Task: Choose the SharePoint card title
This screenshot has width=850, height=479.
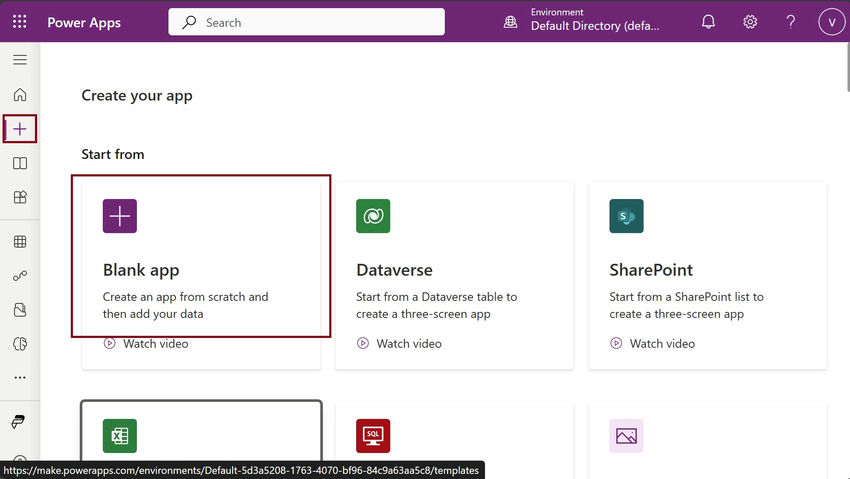Action: 651,270
